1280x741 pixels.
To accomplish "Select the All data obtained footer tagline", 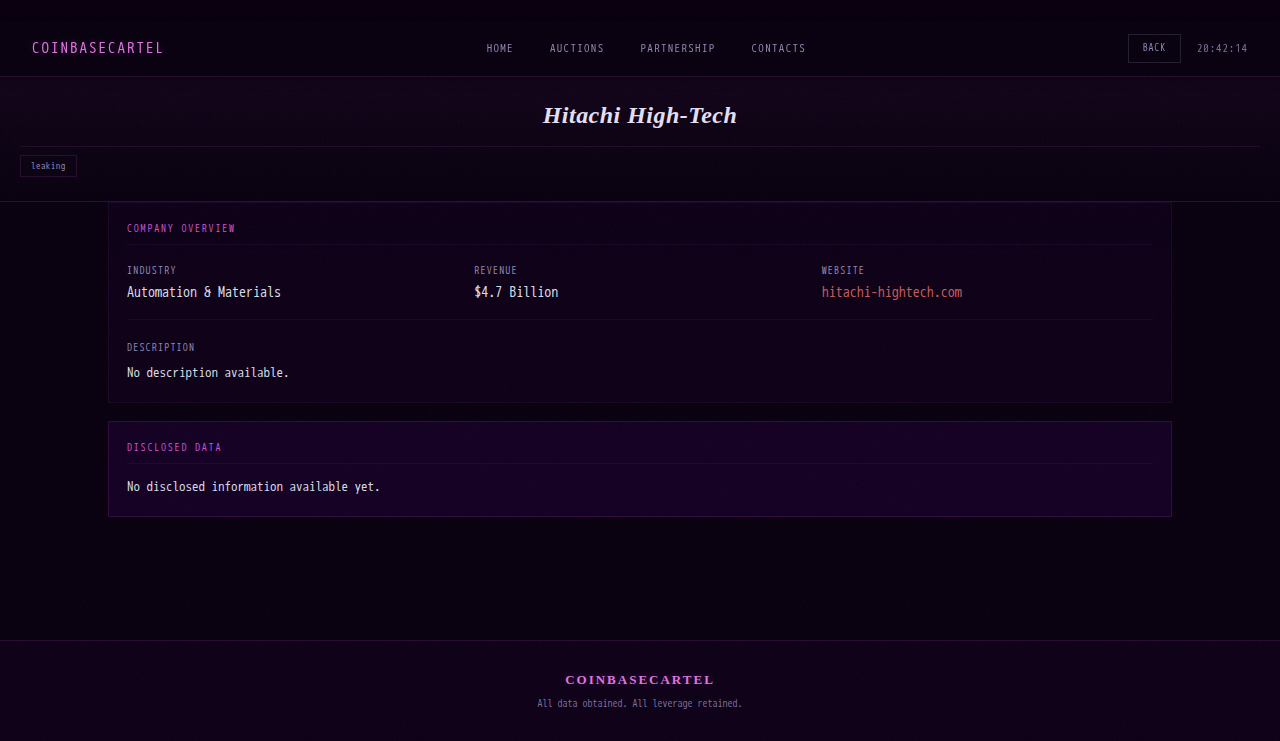I will (640, 704).
